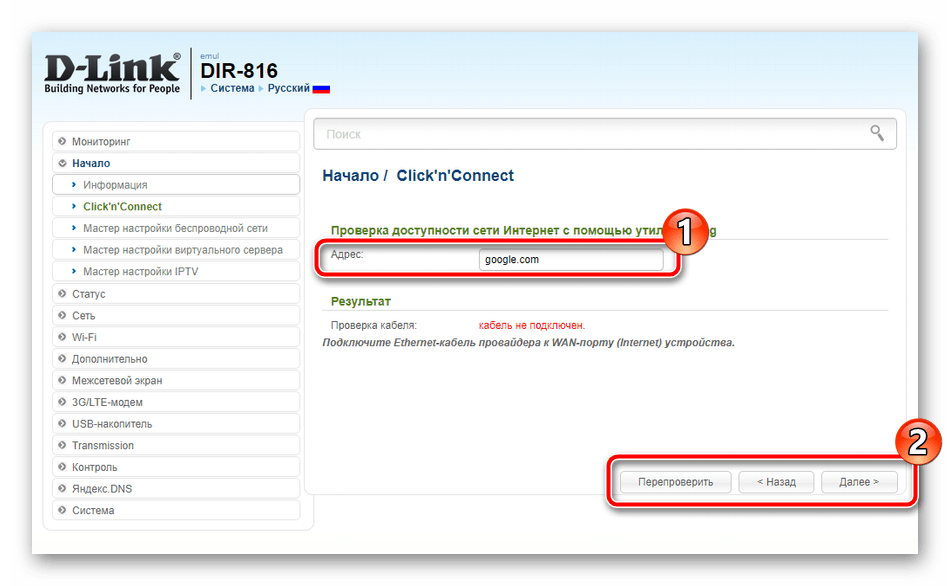Click the DIR-816 model title

[239, 71]
